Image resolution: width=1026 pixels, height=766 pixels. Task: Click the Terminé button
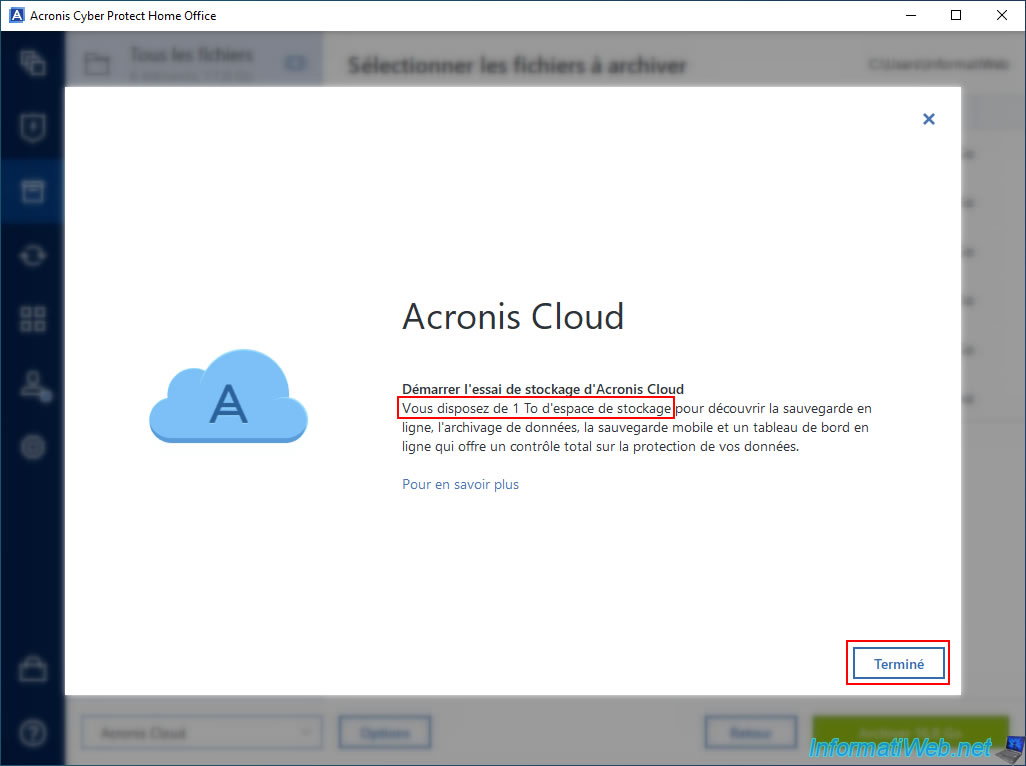[898, 664]
